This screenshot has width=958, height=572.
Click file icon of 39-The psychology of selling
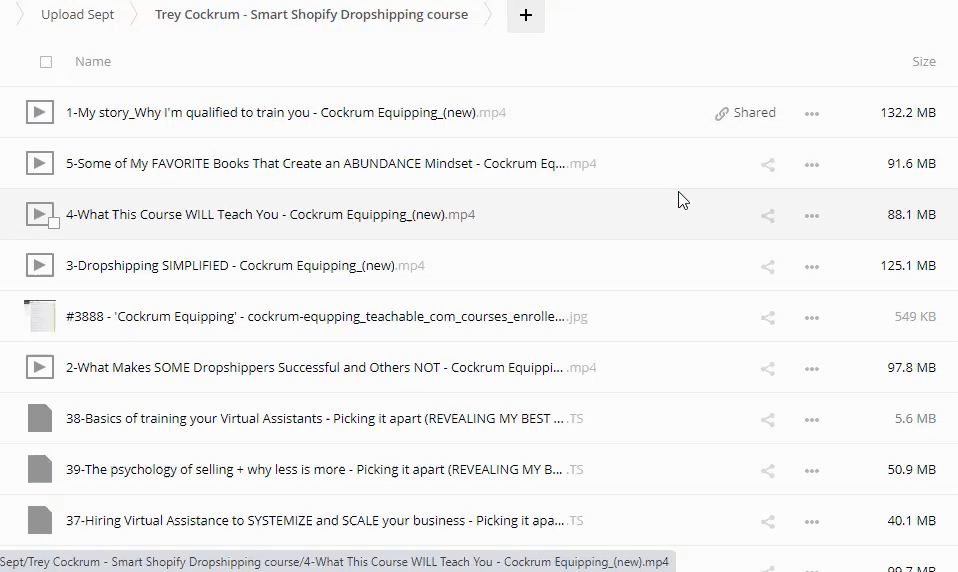pos(39,470)
